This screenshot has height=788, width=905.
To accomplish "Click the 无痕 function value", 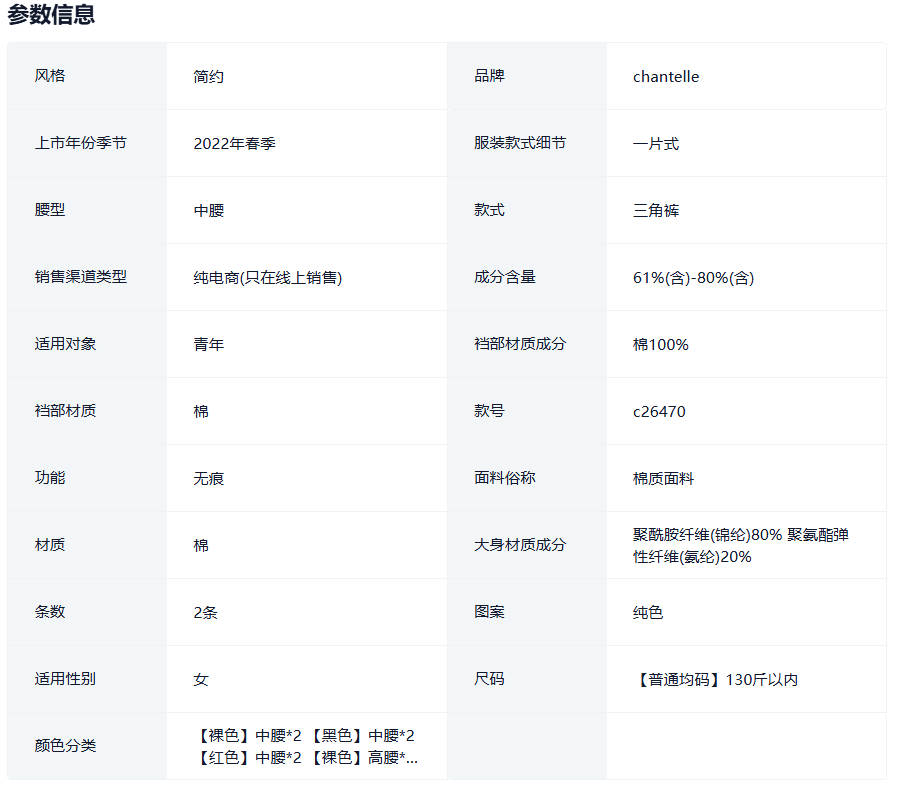I will click(x=209, y=479).
